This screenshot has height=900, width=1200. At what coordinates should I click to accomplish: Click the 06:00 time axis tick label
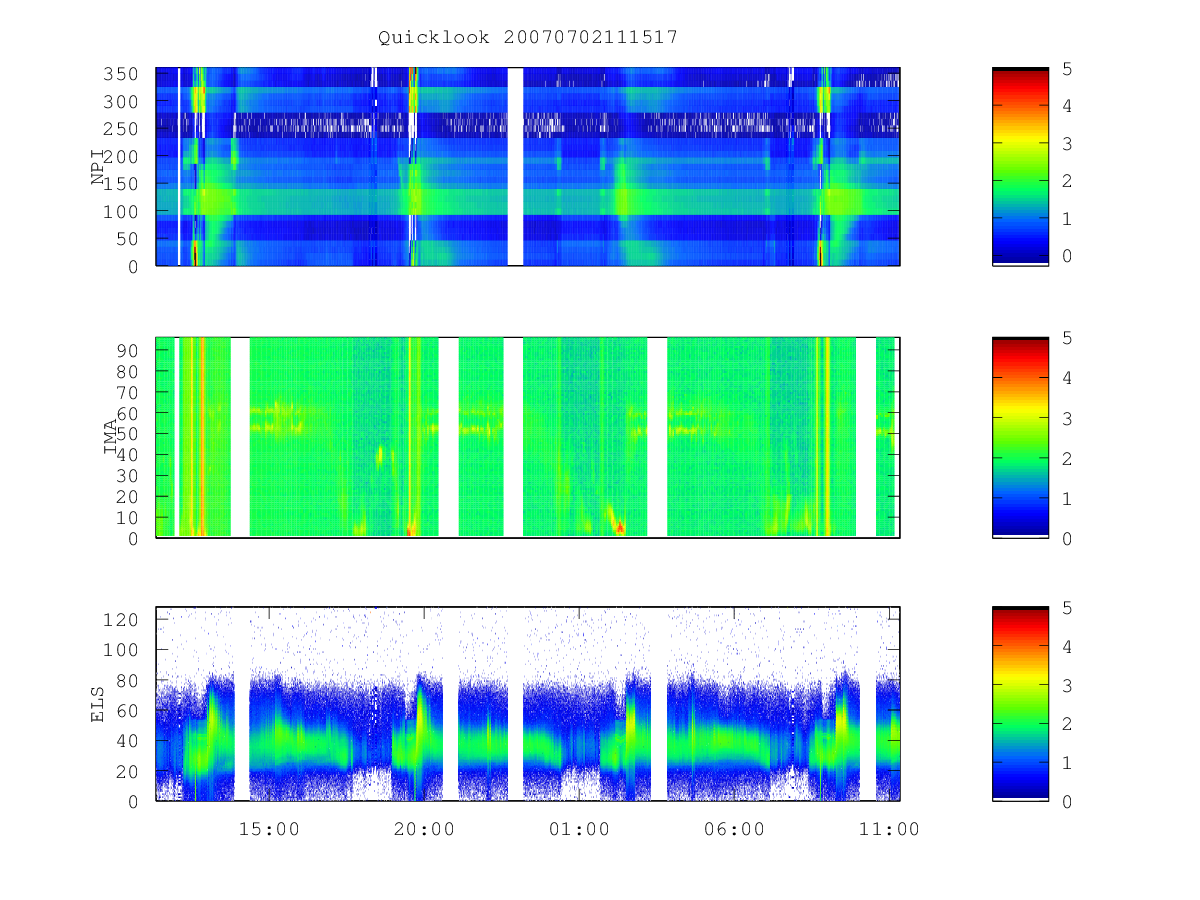pos(734,829)
